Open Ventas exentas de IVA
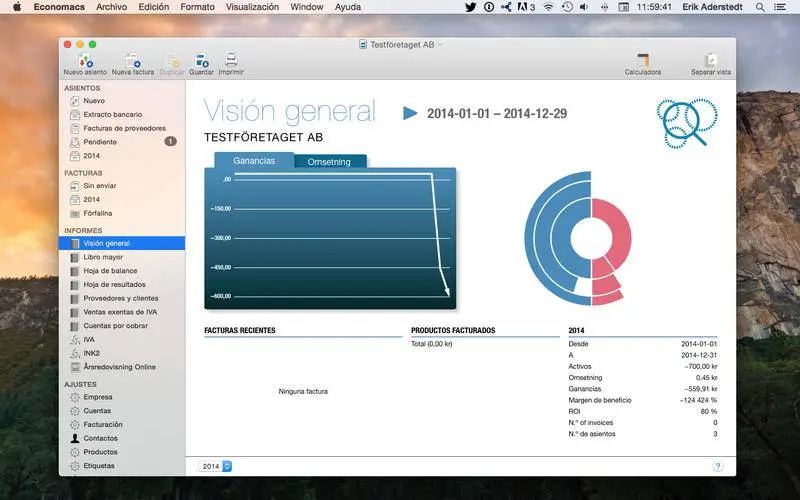Screen dimensions: 800x500 (x=120, y=312)
